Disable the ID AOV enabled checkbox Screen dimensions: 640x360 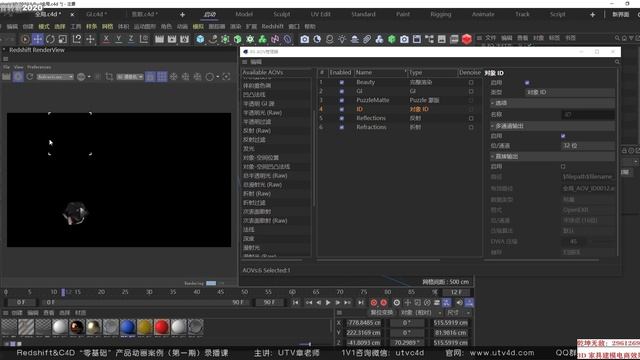pyautogui.click(x=342, y=109)
